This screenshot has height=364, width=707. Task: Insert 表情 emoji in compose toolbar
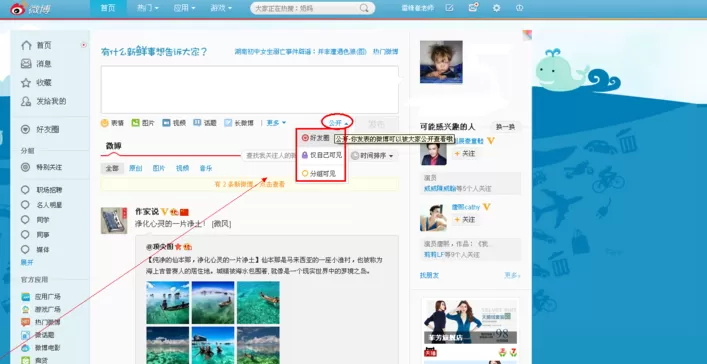point(112,123)
